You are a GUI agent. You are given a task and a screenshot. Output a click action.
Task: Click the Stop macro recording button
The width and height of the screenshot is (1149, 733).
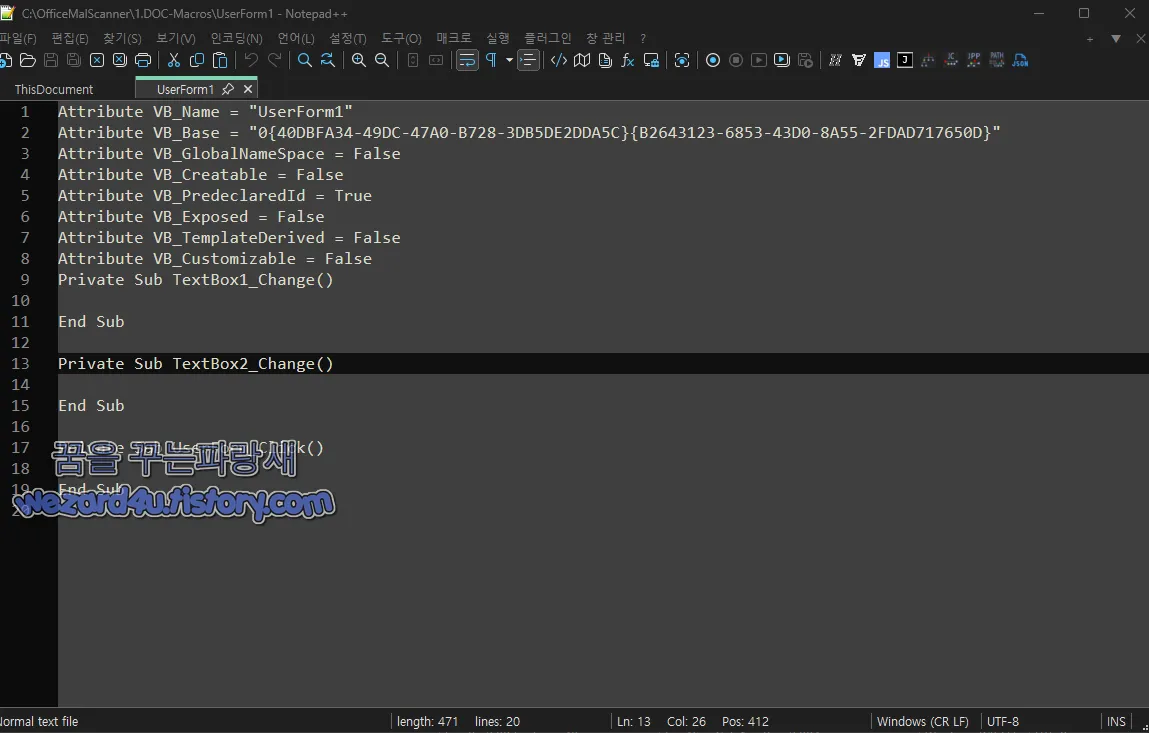[x=736, y=60]
